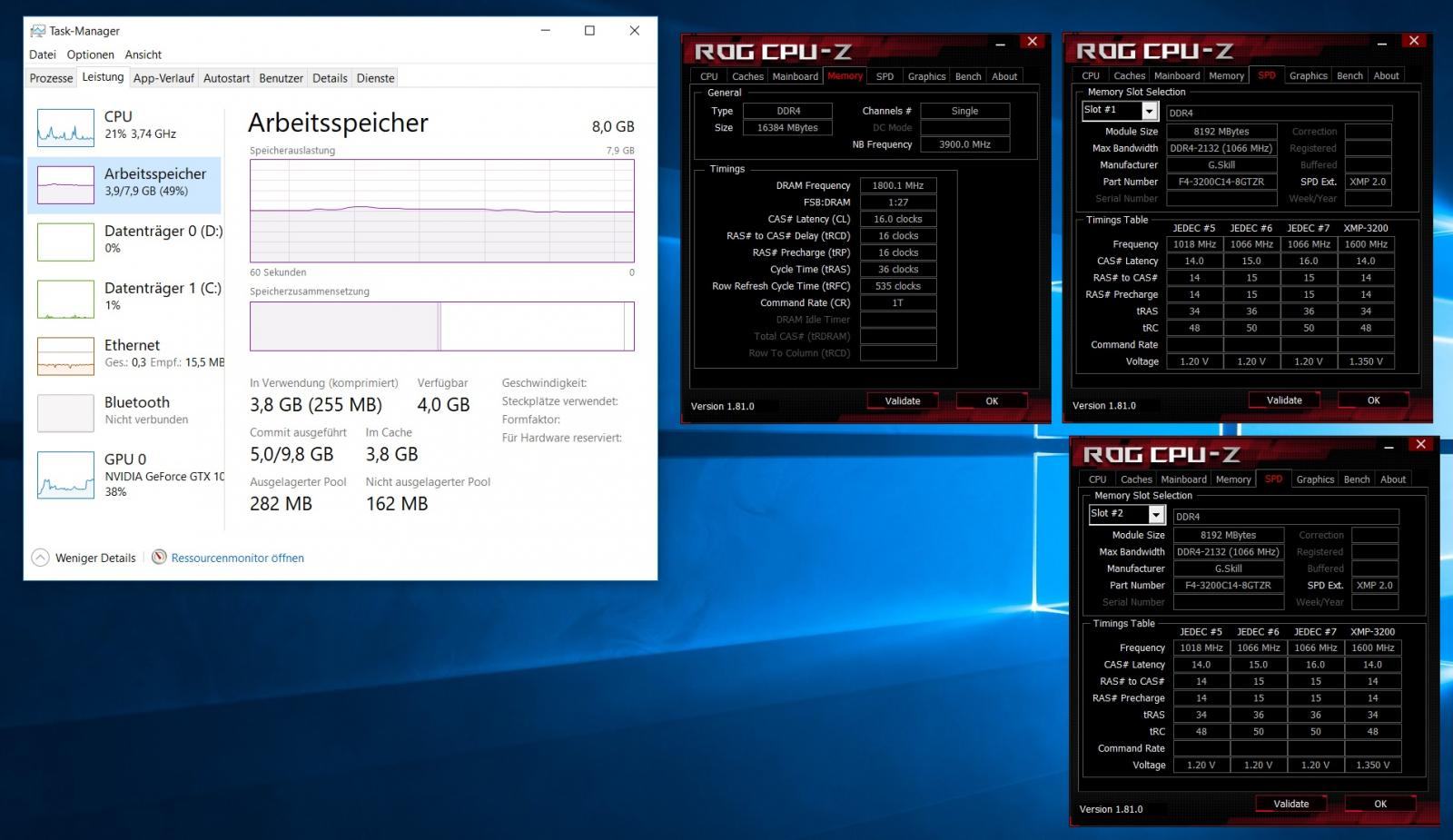The width and height of the screenshot is (1453, 840).
Task: Open Bench tab in Memory CPU-Z window
Action: tap(968, 76)
